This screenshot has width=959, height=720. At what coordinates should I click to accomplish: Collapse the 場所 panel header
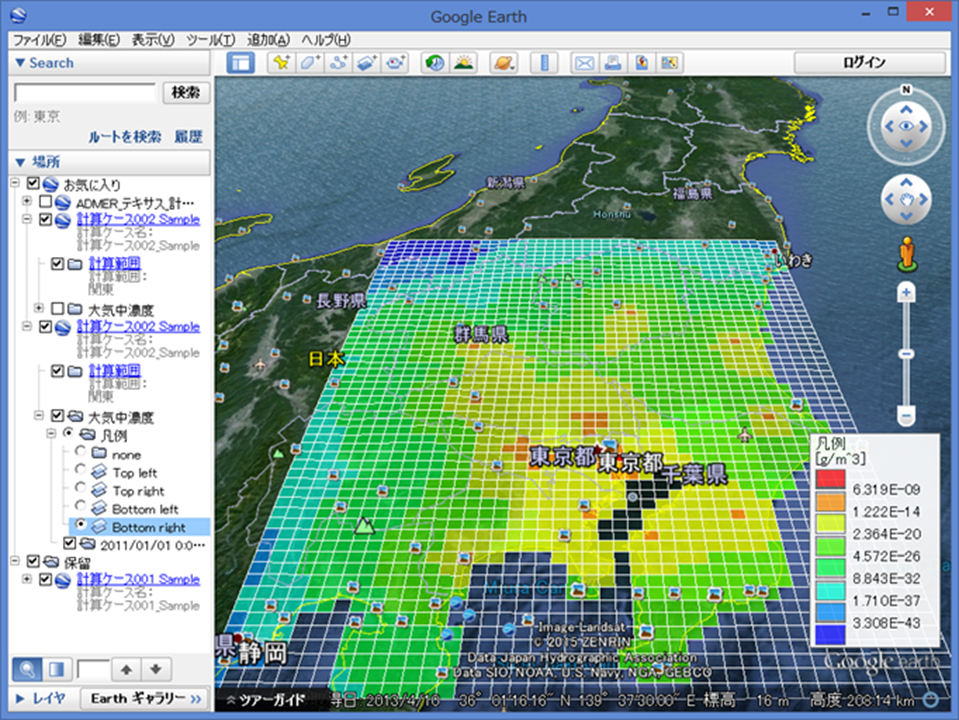tap(20, 162)
